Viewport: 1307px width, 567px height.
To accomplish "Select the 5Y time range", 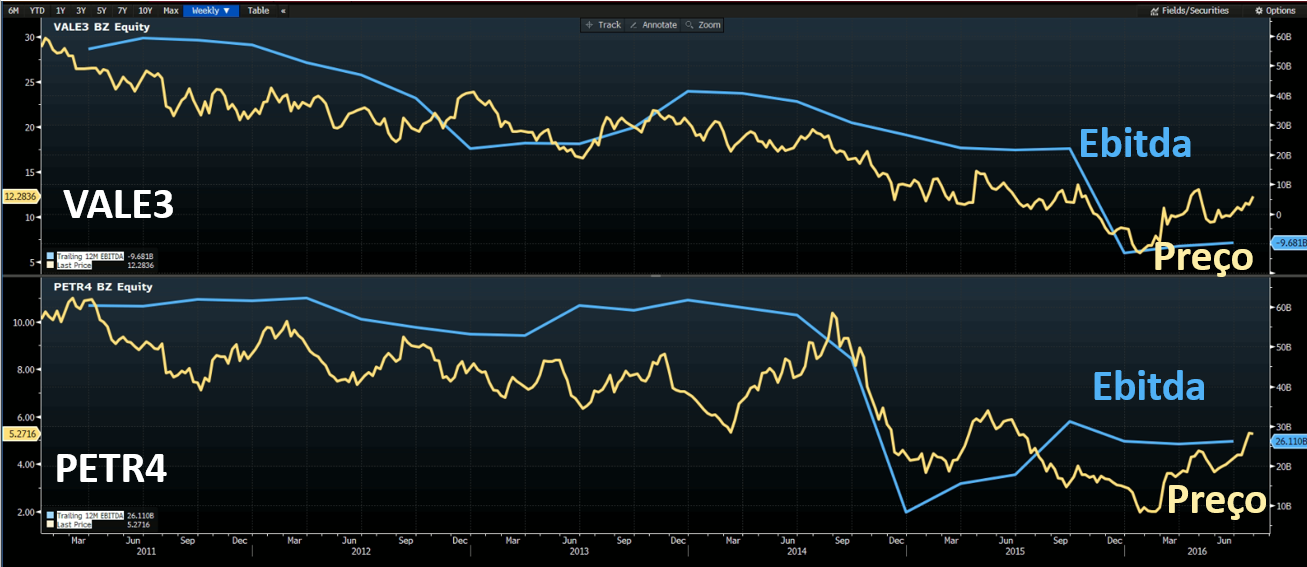I will pos(102,10).
